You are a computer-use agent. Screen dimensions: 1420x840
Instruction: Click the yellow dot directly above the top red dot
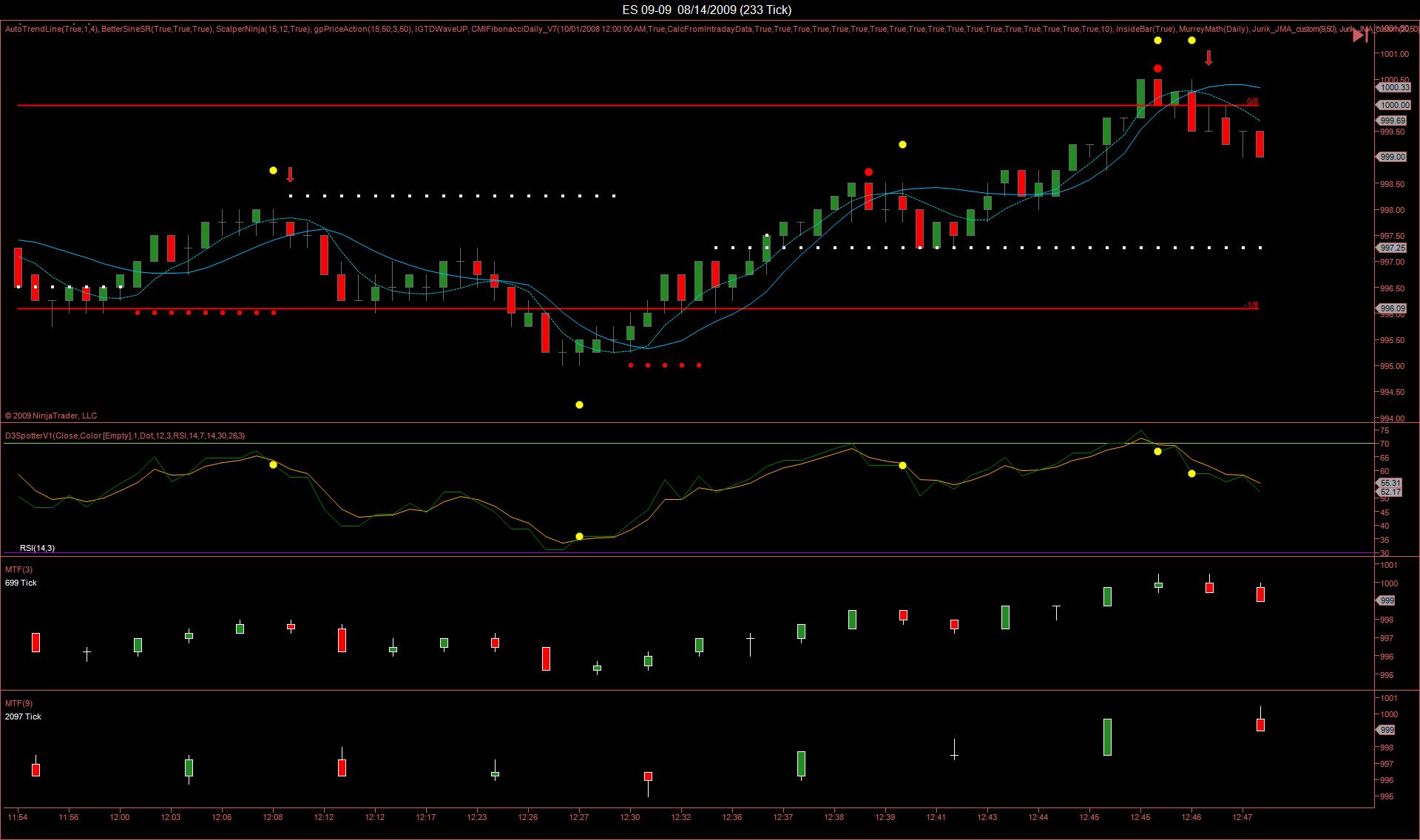pyautogui.click(x=1157, y=41)
